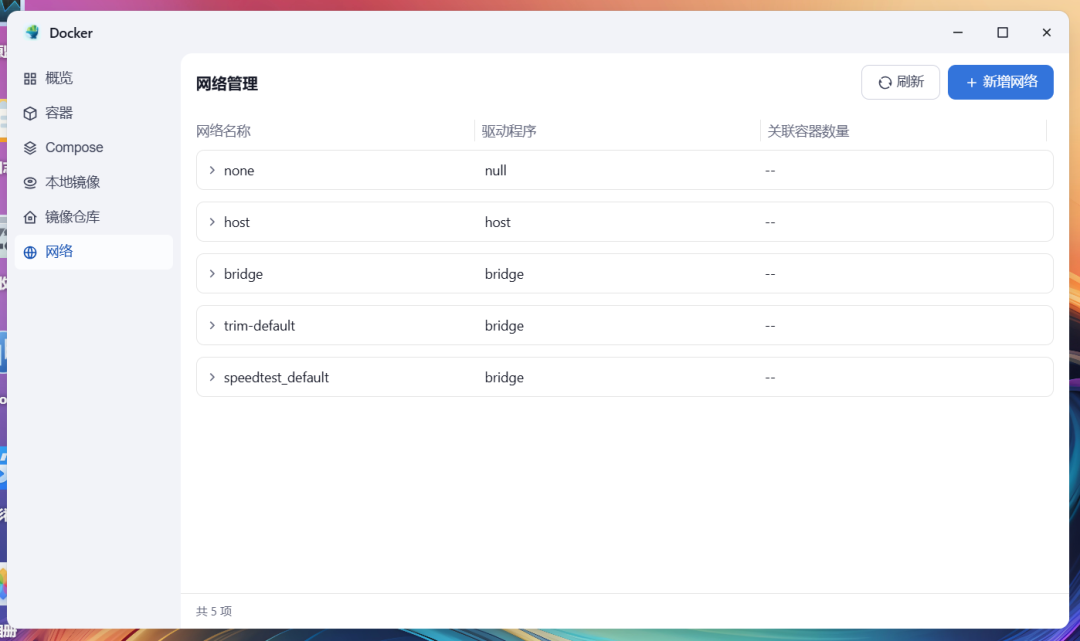
Task: Expand the trim-default network row
Action: click(x=212, y=325)
